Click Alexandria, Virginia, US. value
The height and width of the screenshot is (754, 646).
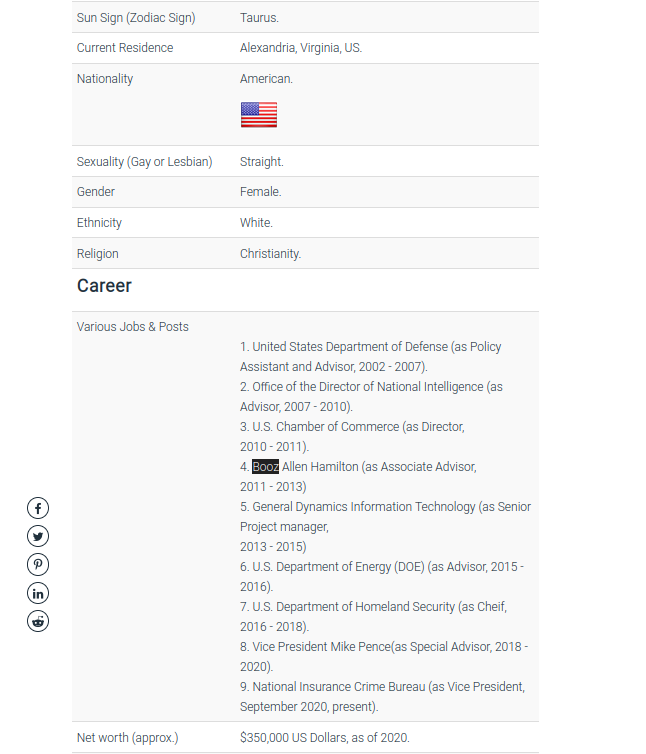pyautogui.click(x=301, y=48)
